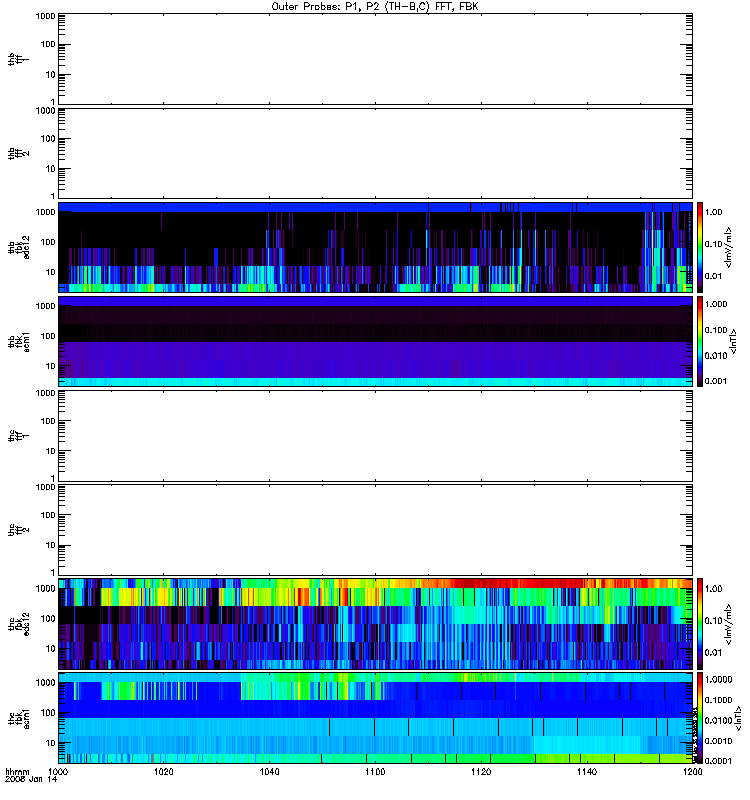
Task: Click the '1200' time tick label
Action: tap(692, 771)
